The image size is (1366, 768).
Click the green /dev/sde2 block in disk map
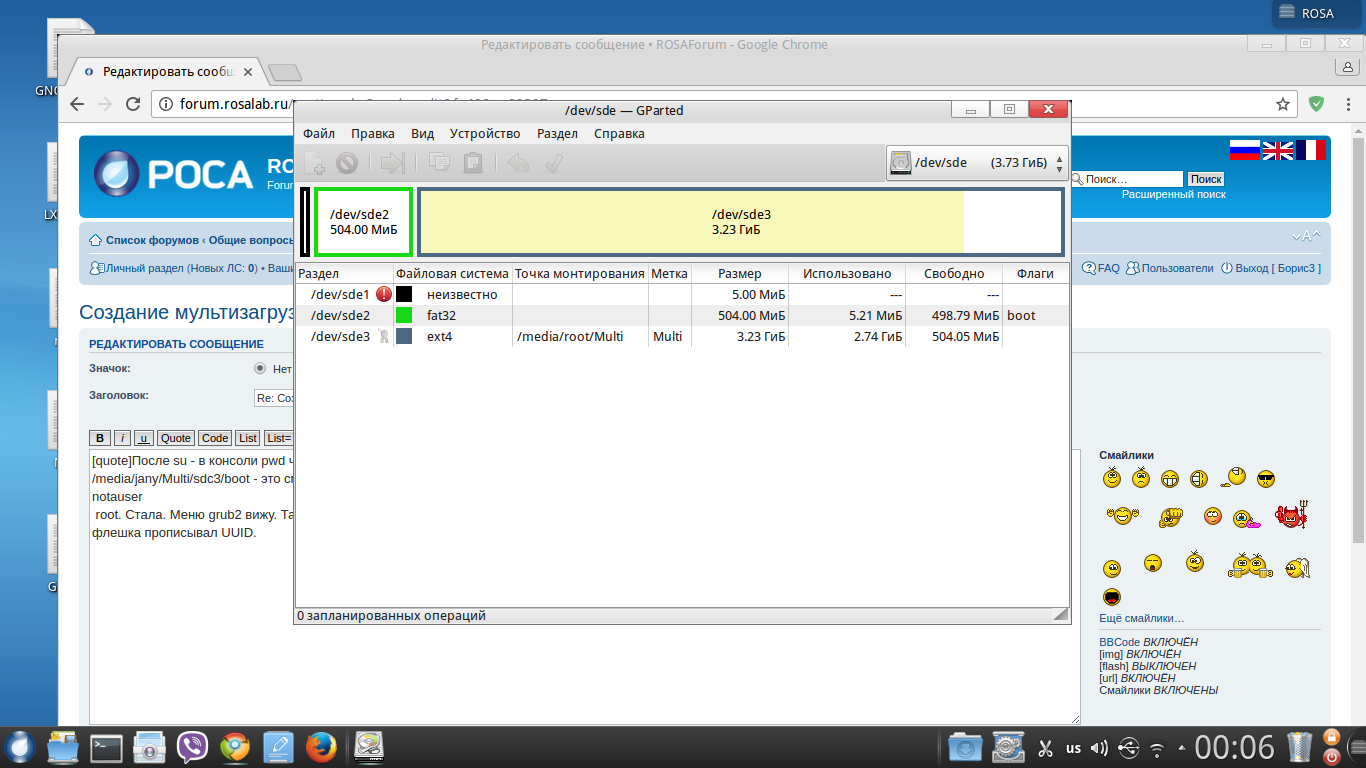click(363, 222)
